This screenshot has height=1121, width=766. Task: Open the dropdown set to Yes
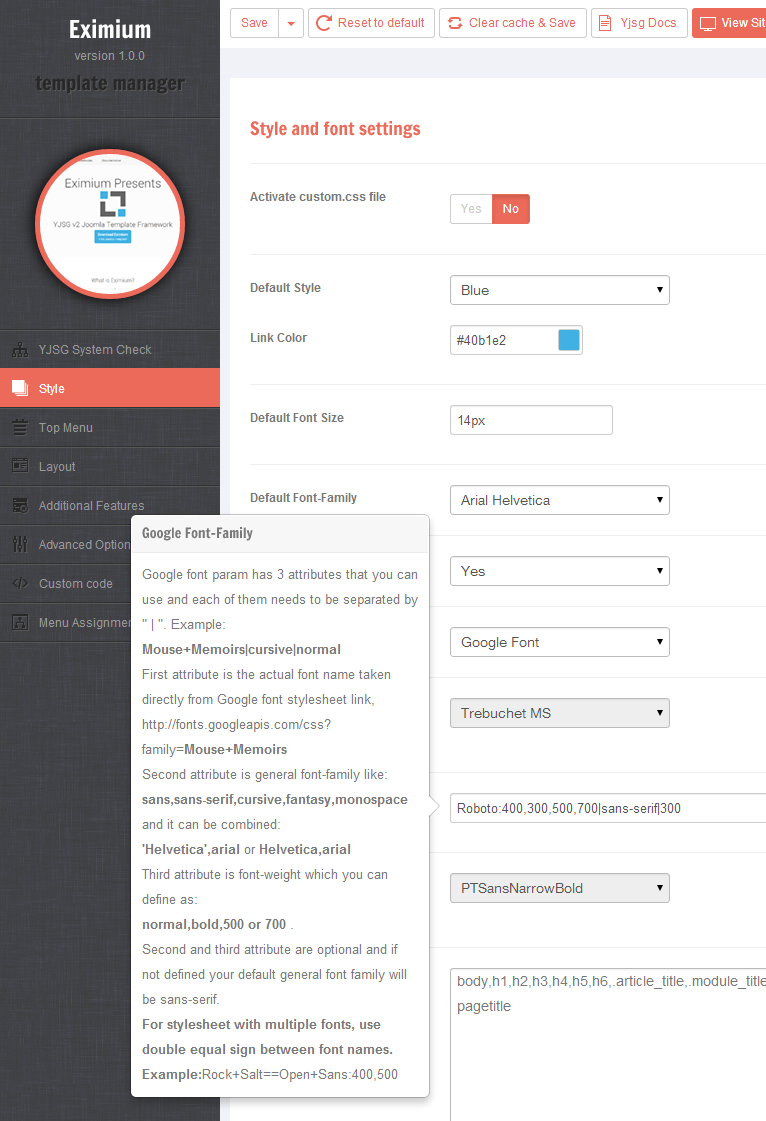[x=560, y=571]
